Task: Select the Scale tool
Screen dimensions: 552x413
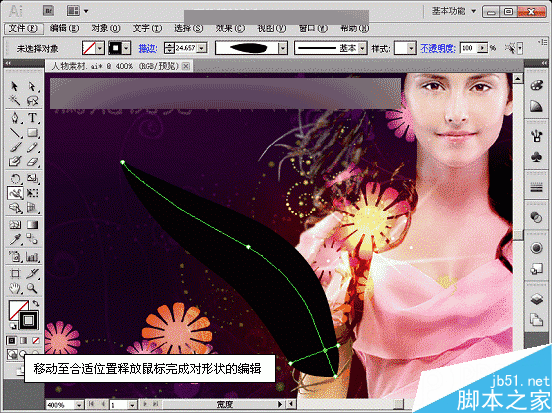Action: click(x=32, y=179)
